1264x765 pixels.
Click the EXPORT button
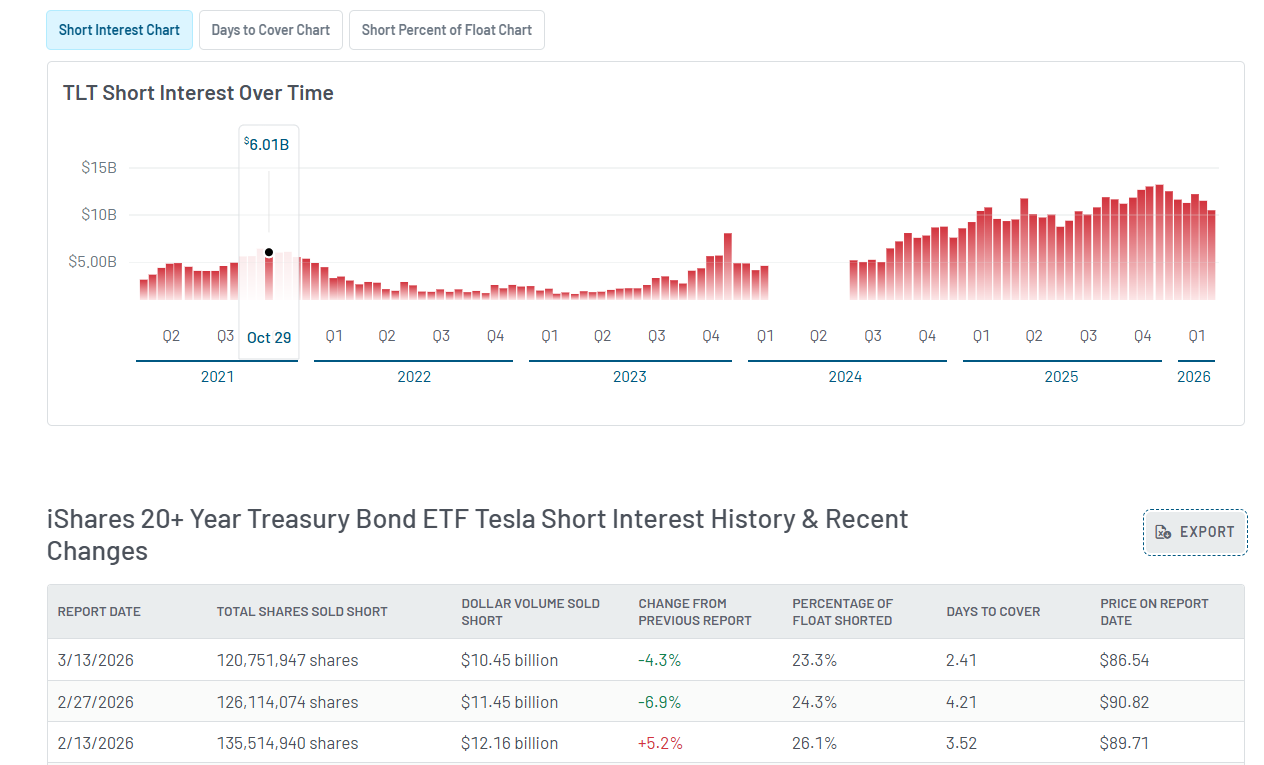tap(1194, 532)
